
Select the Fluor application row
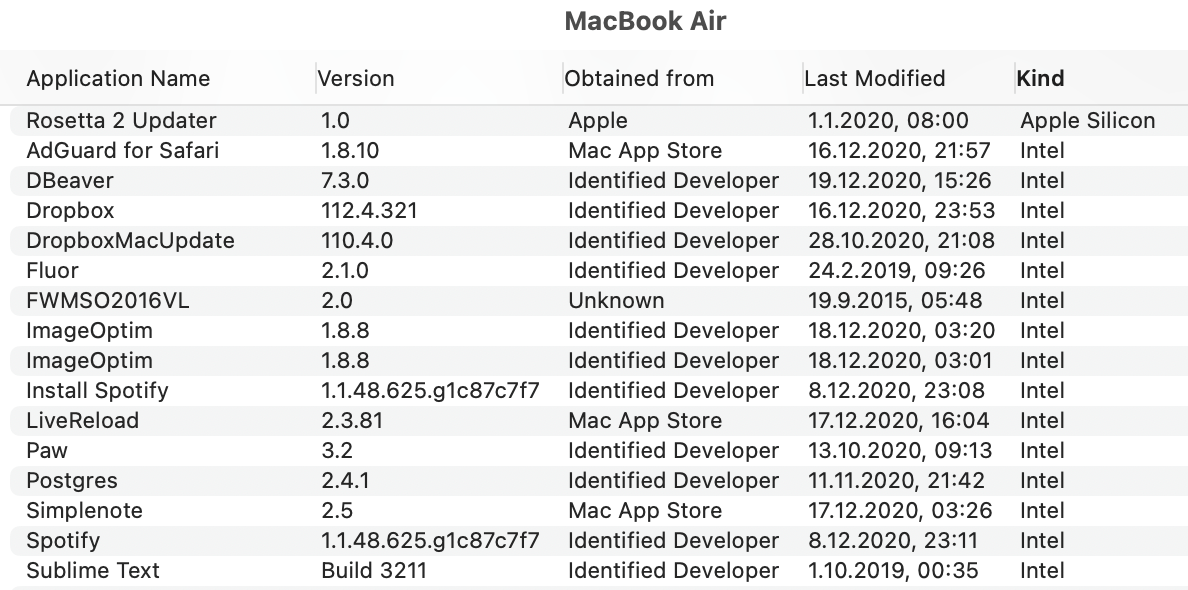click(x=52, y=271)
